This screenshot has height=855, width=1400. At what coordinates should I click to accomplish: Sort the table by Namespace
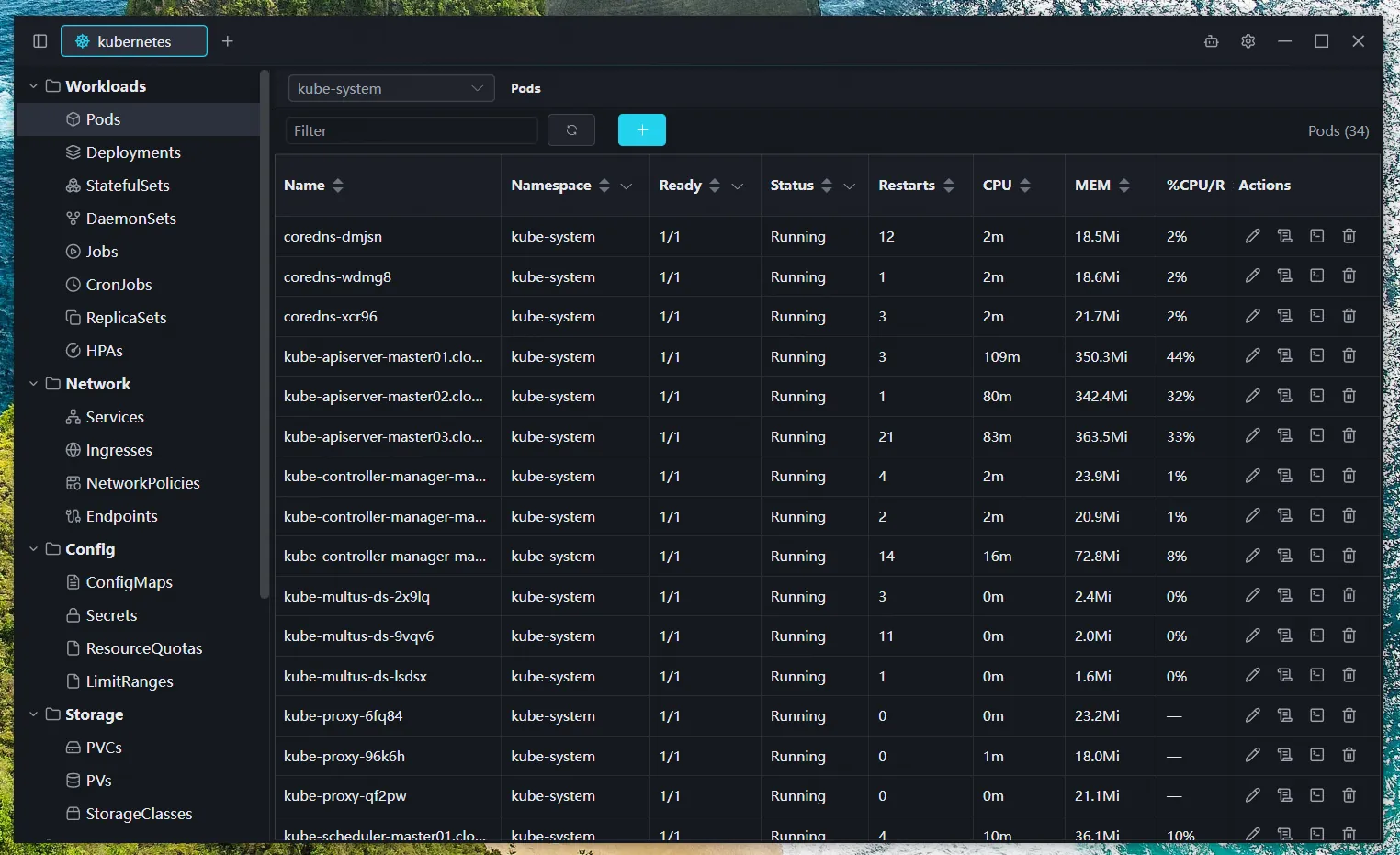pyautogui.click(x=604, y=186)
